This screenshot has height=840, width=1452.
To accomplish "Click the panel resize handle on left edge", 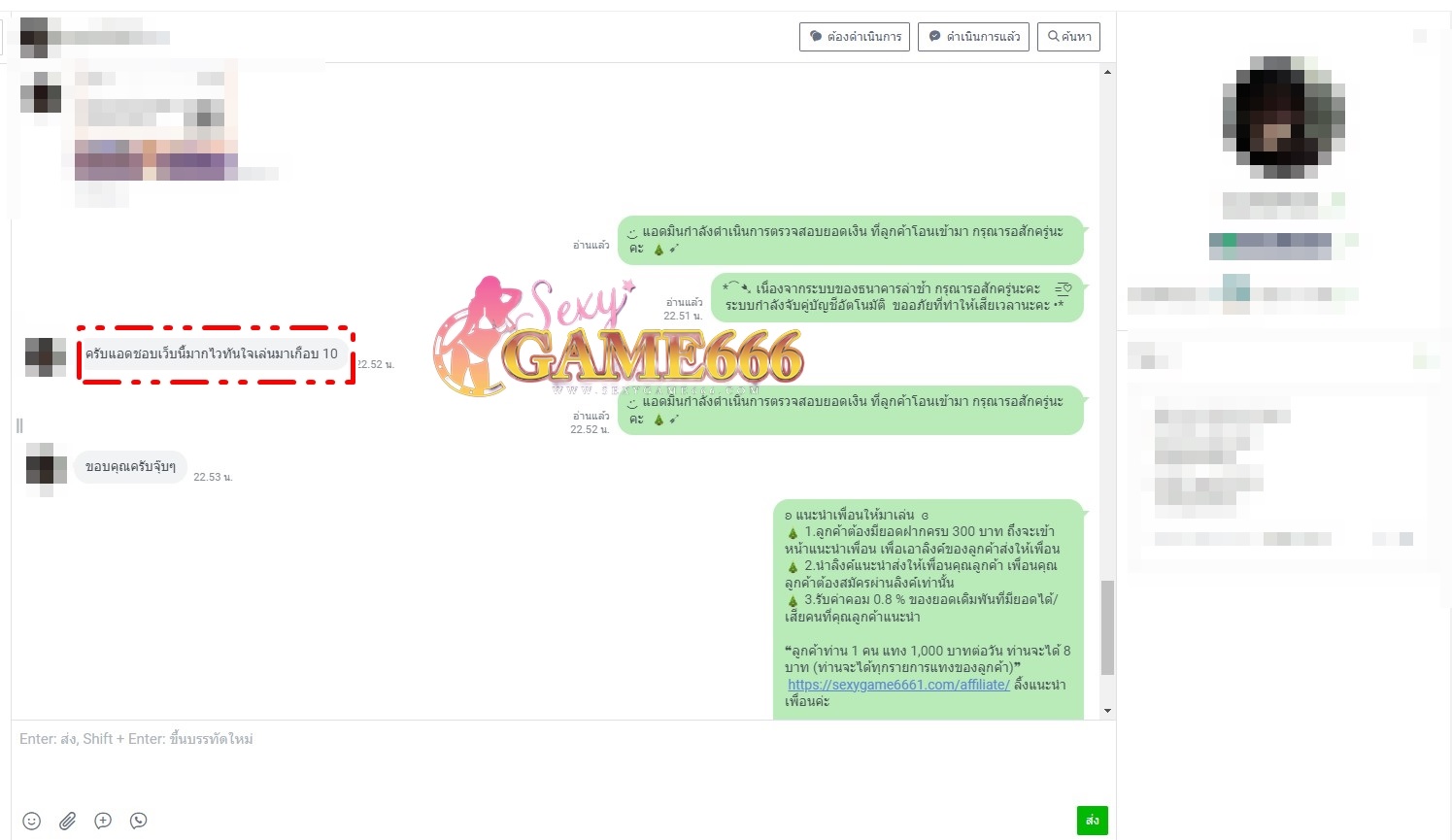I will [19, 425].
